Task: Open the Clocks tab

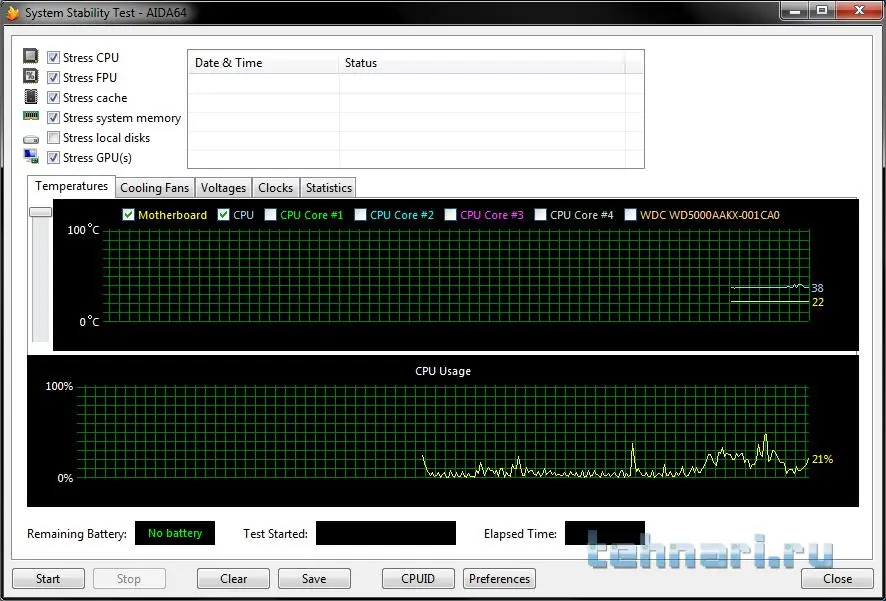Action: (x=275, y=188)
